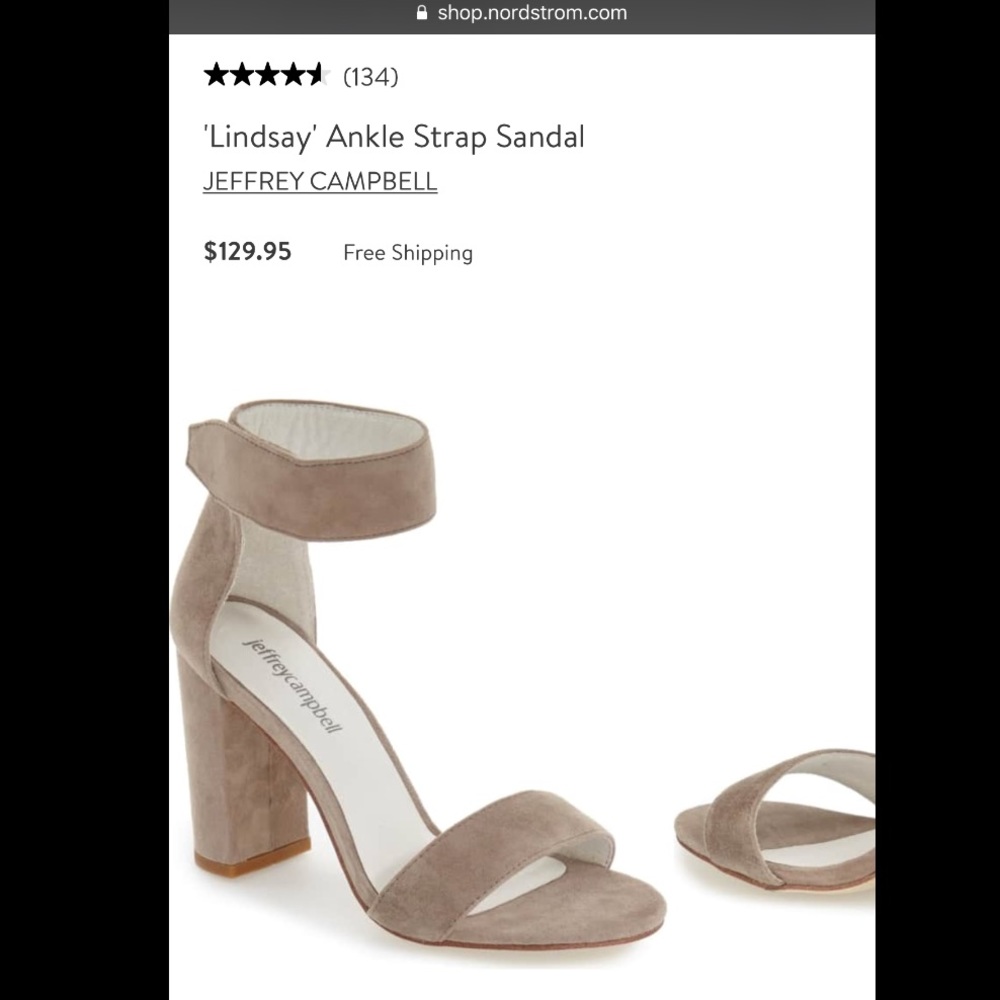The width and height of the screenshot is (1000, 1000).
Task: Select the $129.95 price text
Action: (x=246, y=252)
